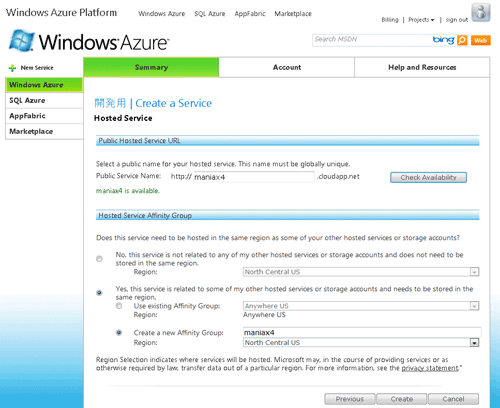
Task: Select SQL Azure in the sidebar
Action: point(44,100)
